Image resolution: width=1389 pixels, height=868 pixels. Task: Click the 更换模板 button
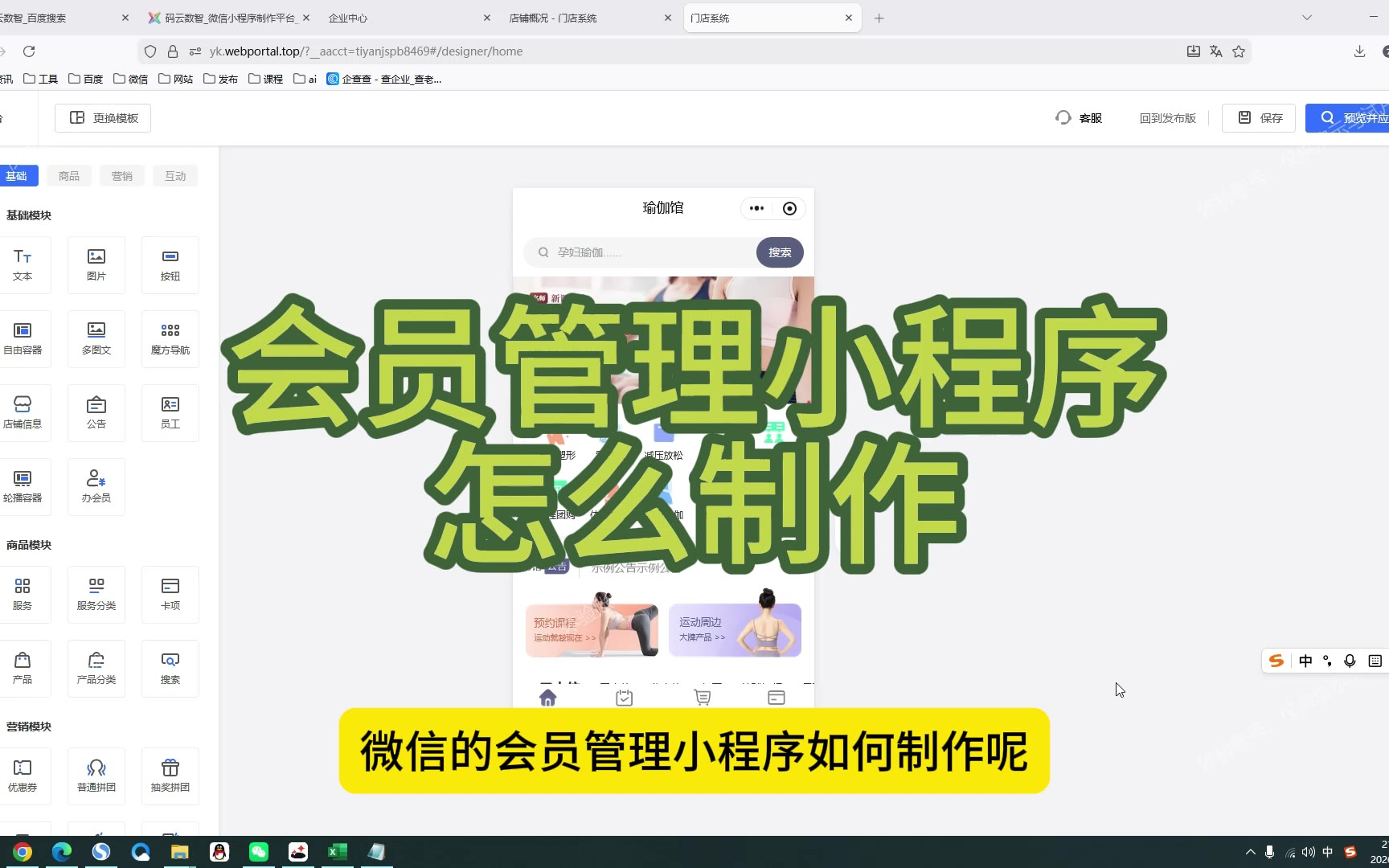(x=104, y=118)
